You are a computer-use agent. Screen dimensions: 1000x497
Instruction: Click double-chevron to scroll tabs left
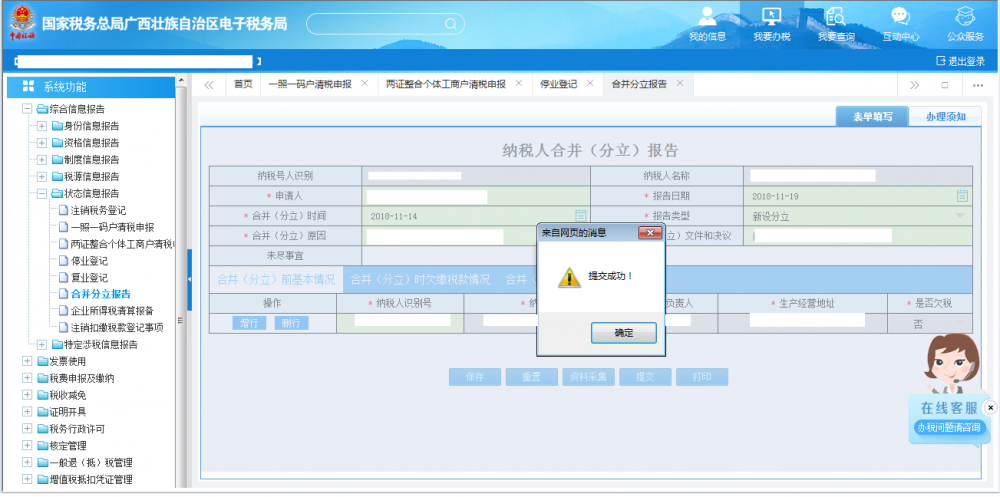point(209,85)
